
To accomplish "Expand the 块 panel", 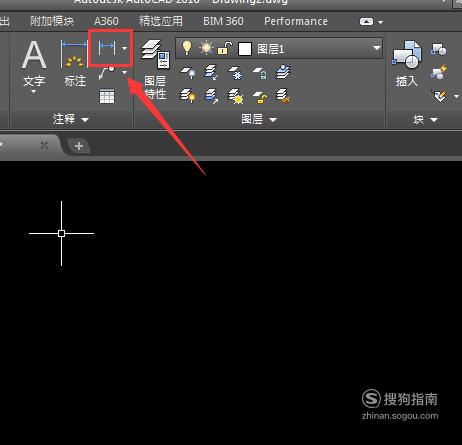I will 425,119.
